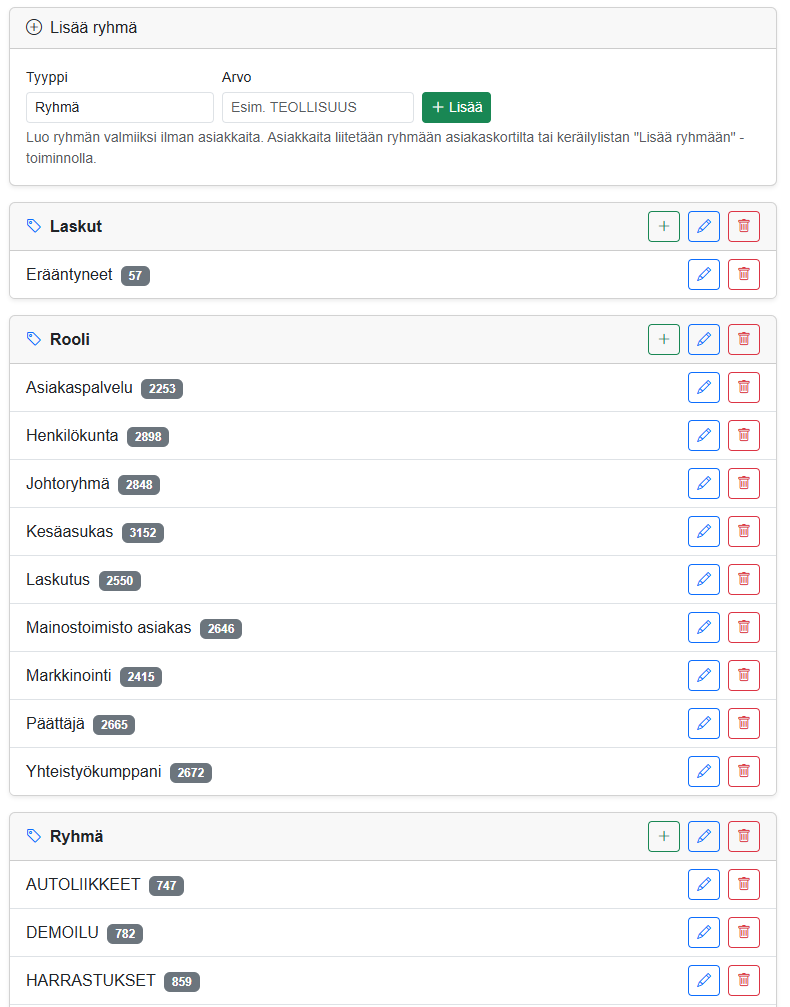Viewport: 790px width, 1007px height.
Task: Add a value to the Laskut group type
Action: coord(663,226)
